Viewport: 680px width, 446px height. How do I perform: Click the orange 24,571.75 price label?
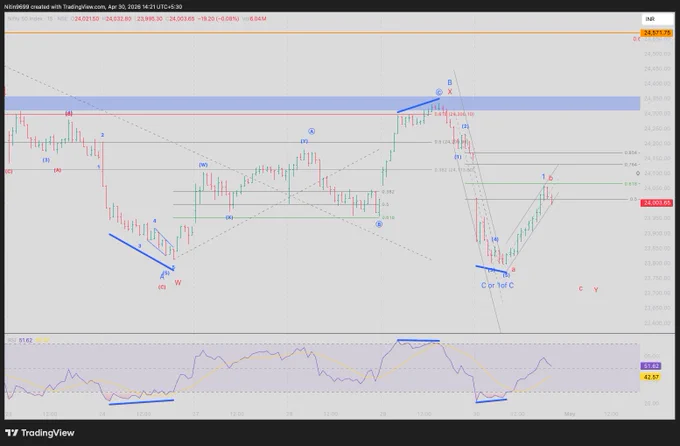(x=657, y=33)
